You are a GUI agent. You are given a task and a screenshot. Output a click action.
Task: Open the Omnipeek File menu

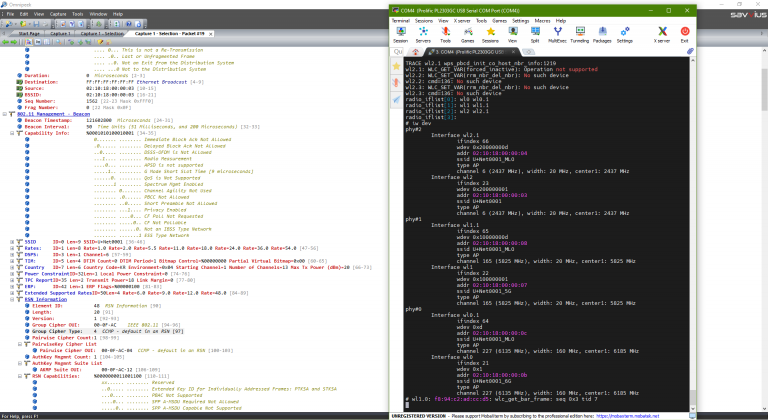[x=10, y=14]
